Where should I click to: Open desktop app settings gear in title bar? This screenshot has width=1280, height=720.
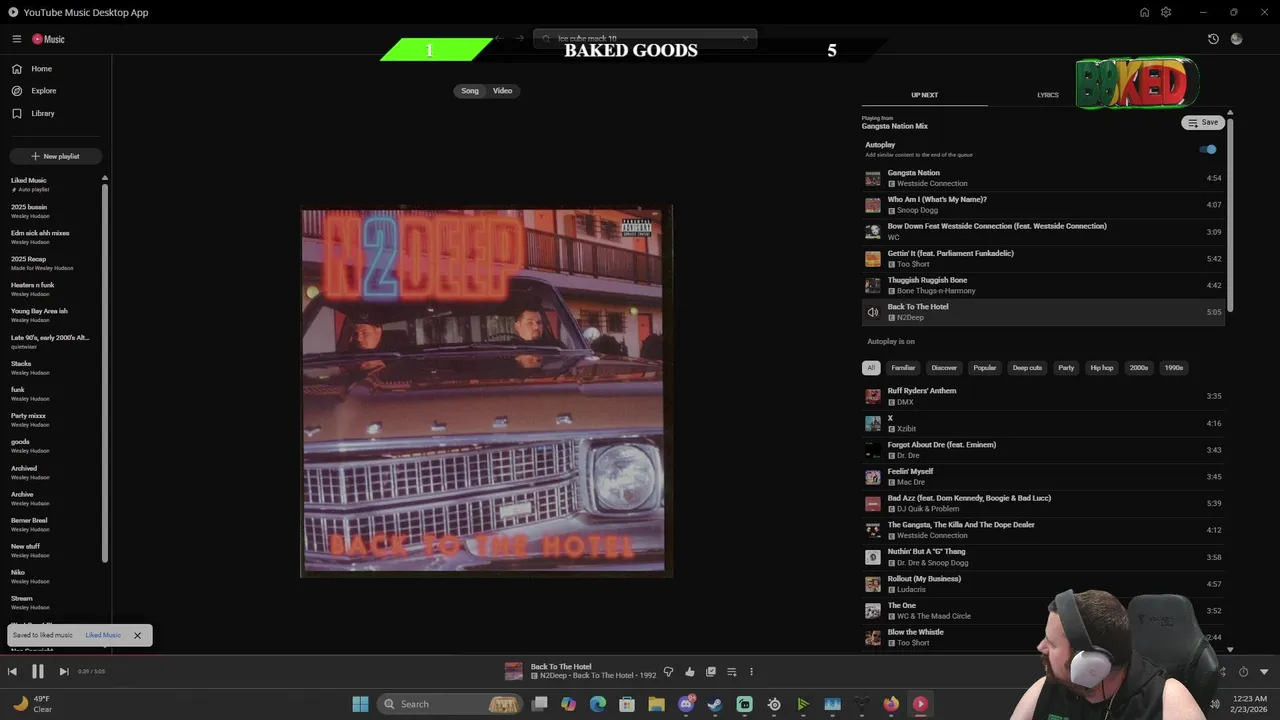click(1166, 12)
